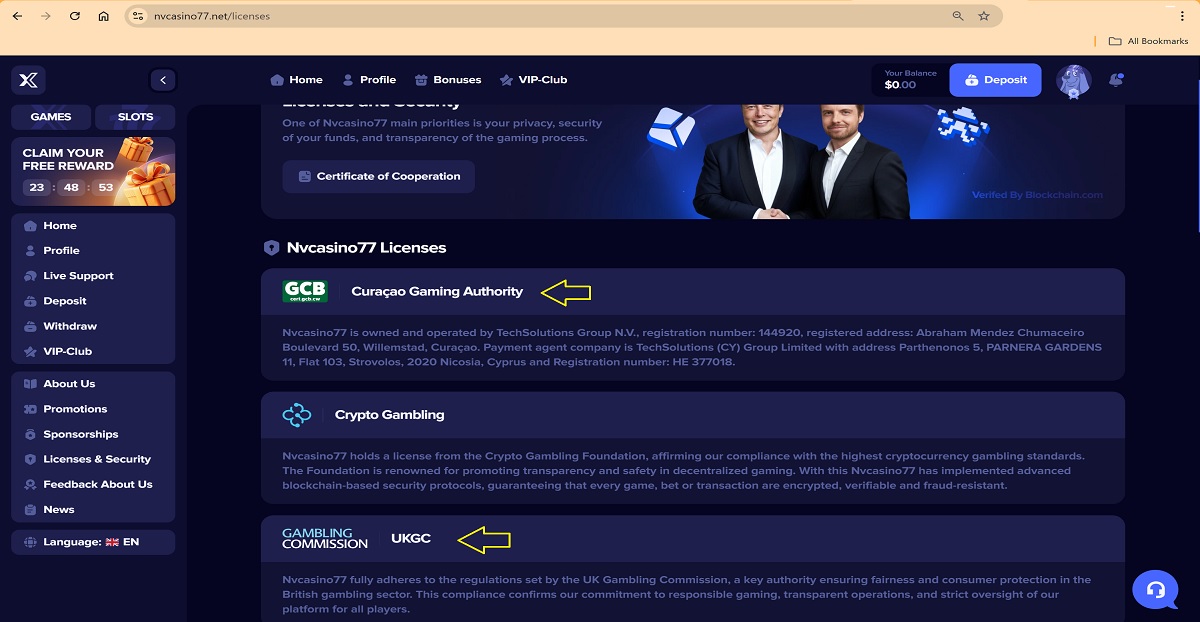This screenshot has width=1200, height=622.
Task: Click the site logo in header
Action: click(29, 80)
